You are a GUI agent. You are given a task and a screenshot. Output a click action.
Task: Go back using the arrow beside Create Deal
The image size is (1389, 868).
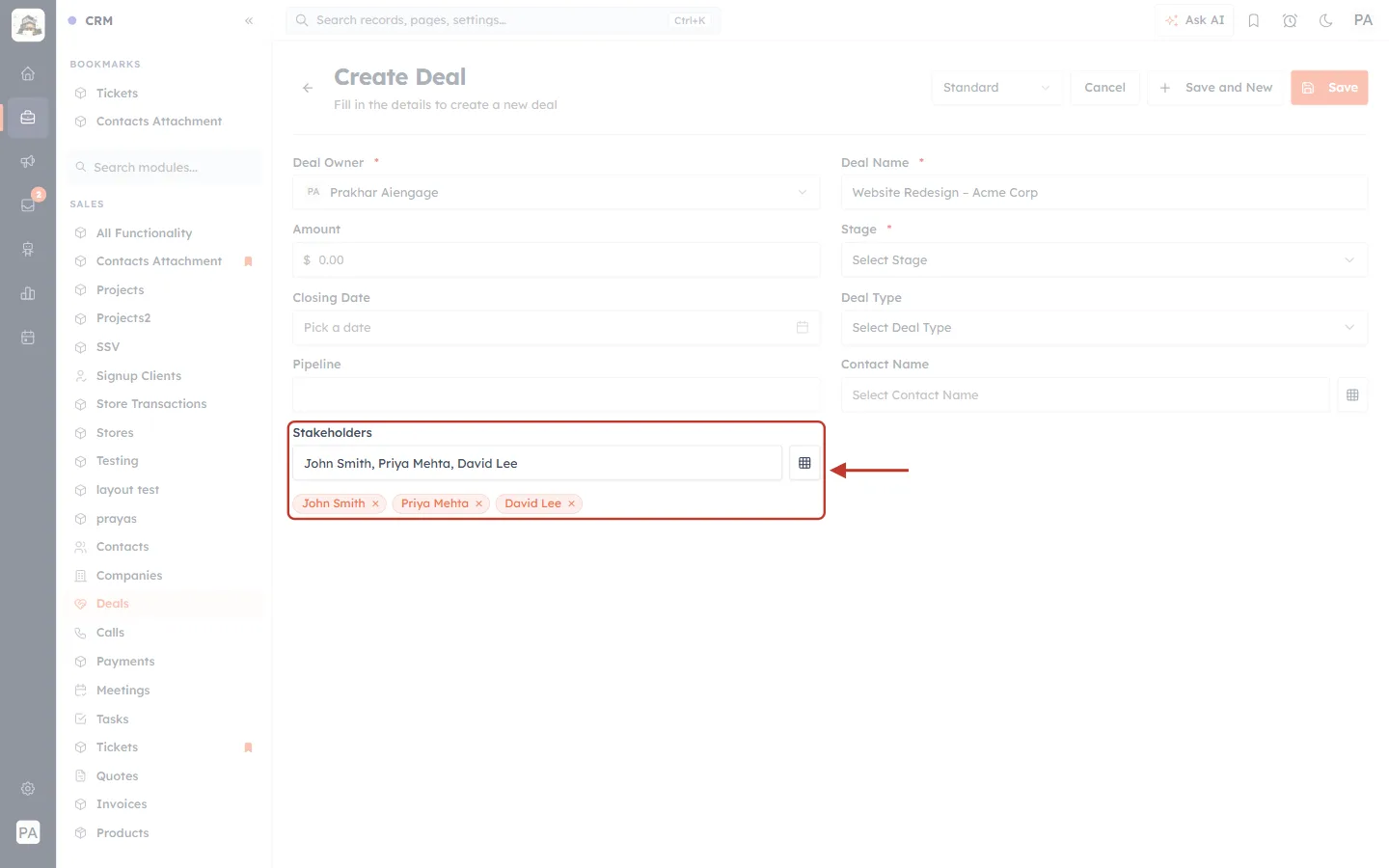[308, 88]
